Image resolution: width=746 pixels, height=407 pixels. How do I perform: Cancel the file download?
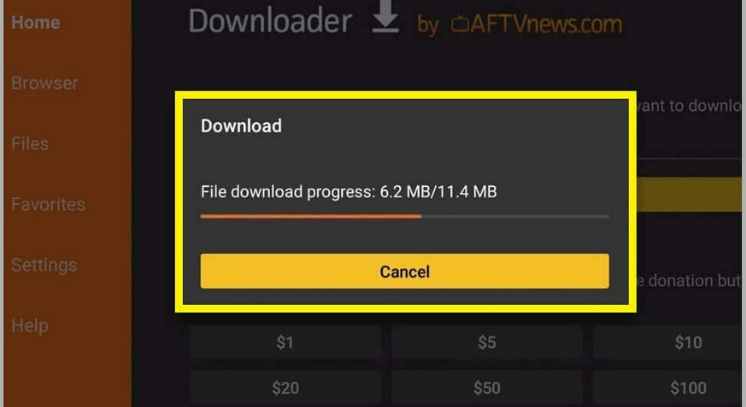coord(404,271)
